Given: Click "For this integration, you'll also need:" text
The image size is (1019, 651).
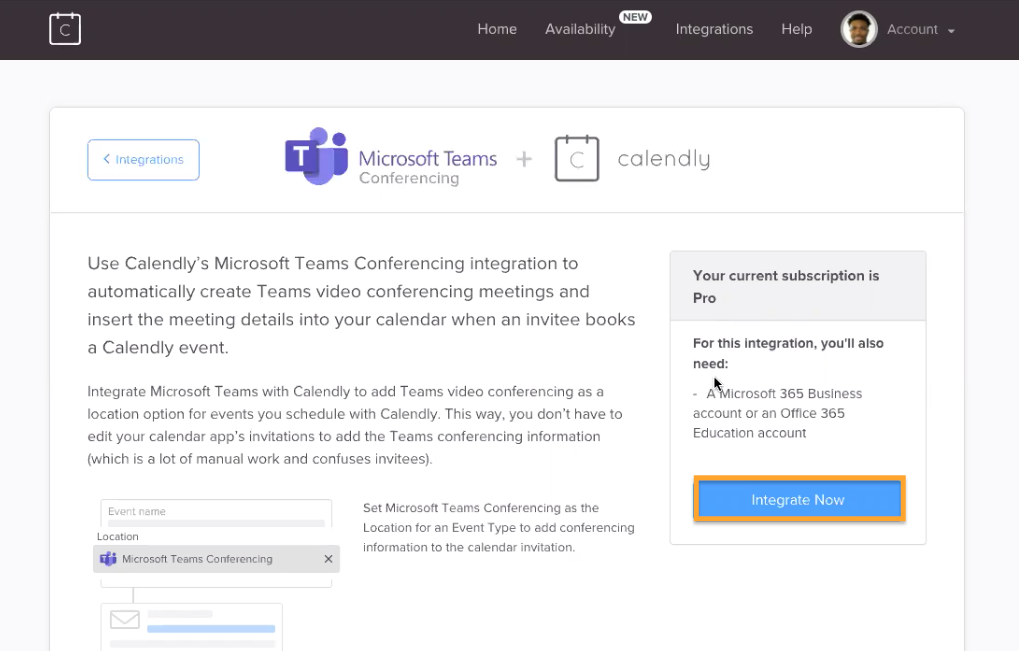Looking at the screenshot, I should (788, 353).
